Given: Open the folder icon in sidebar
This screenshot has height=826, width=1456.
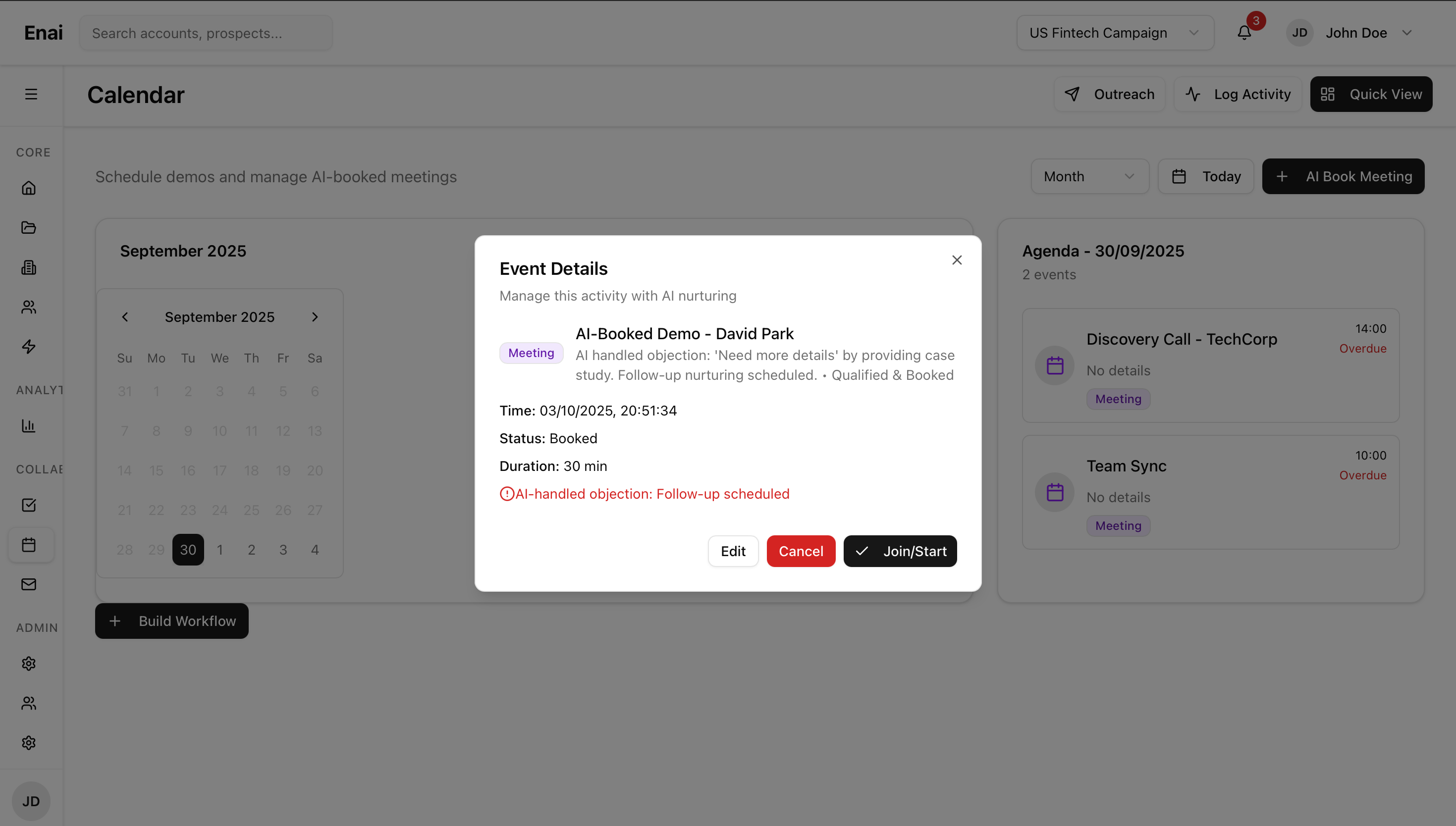Looking at the screenshot, I should [29, 227].
